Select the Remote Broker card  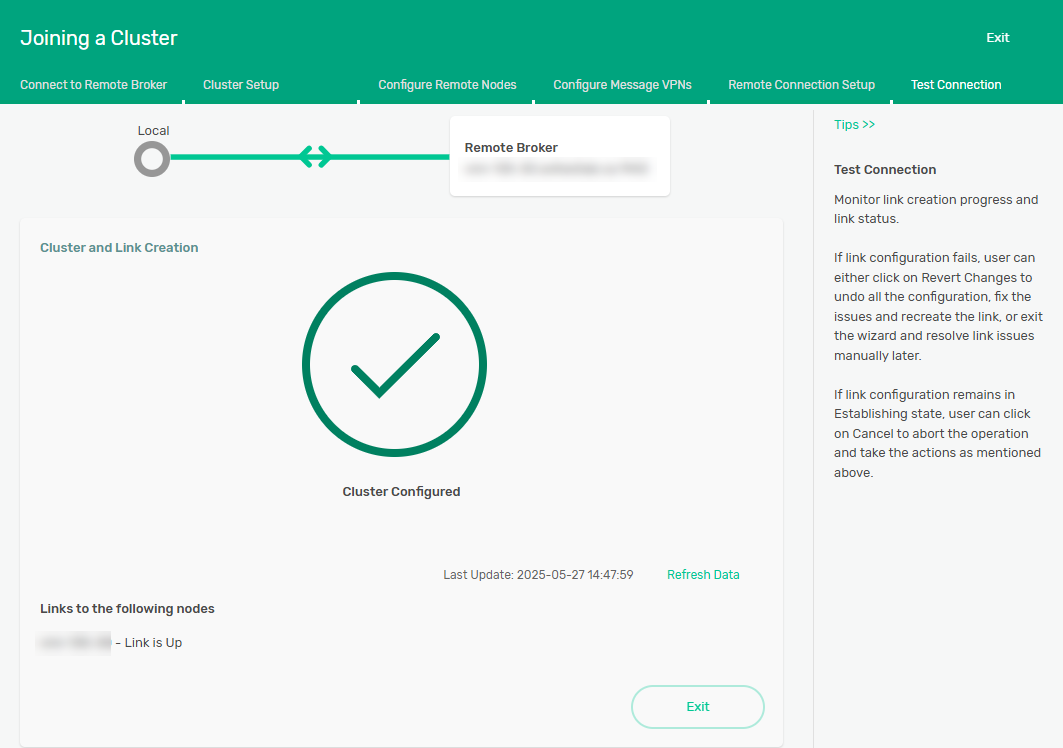559,156
